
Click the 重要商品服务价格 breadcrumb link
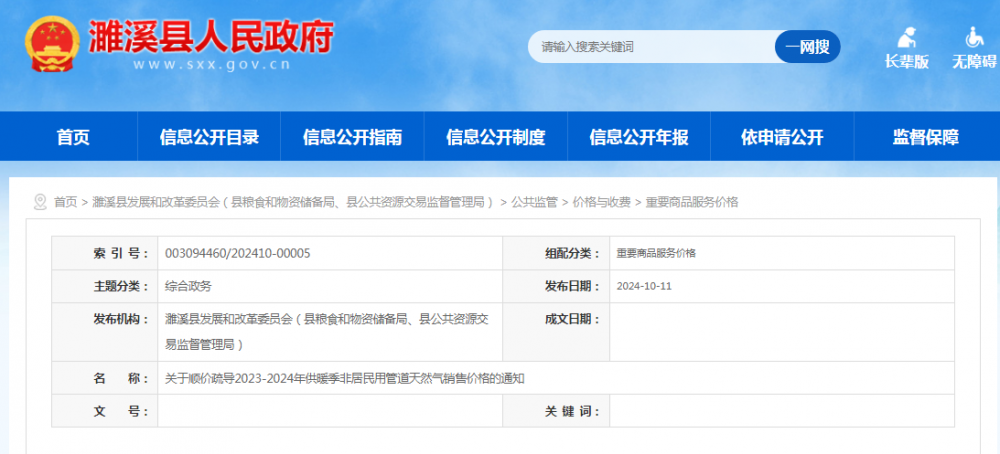(692, 202)
